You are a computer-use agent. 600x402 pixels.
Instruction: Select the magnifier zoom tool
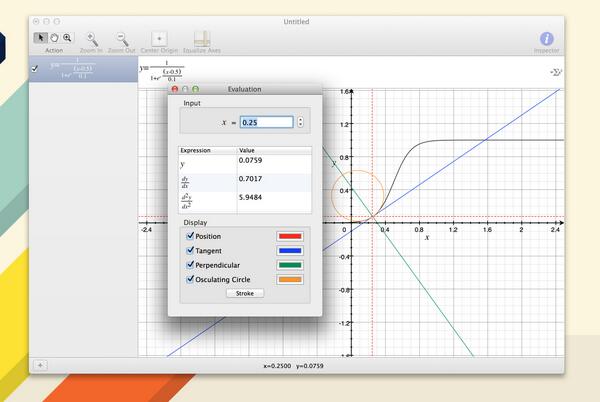67,37
